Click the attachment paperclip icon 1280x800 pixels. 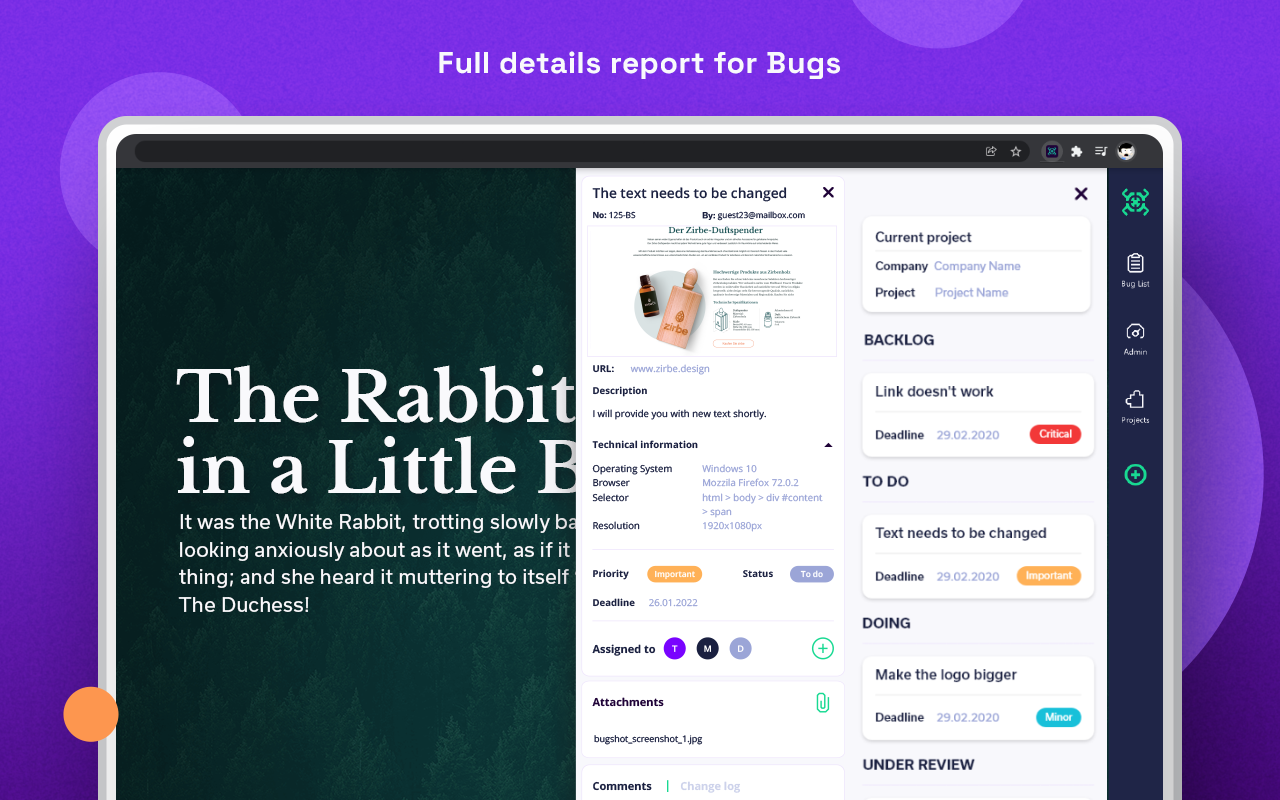coord(822,703)
